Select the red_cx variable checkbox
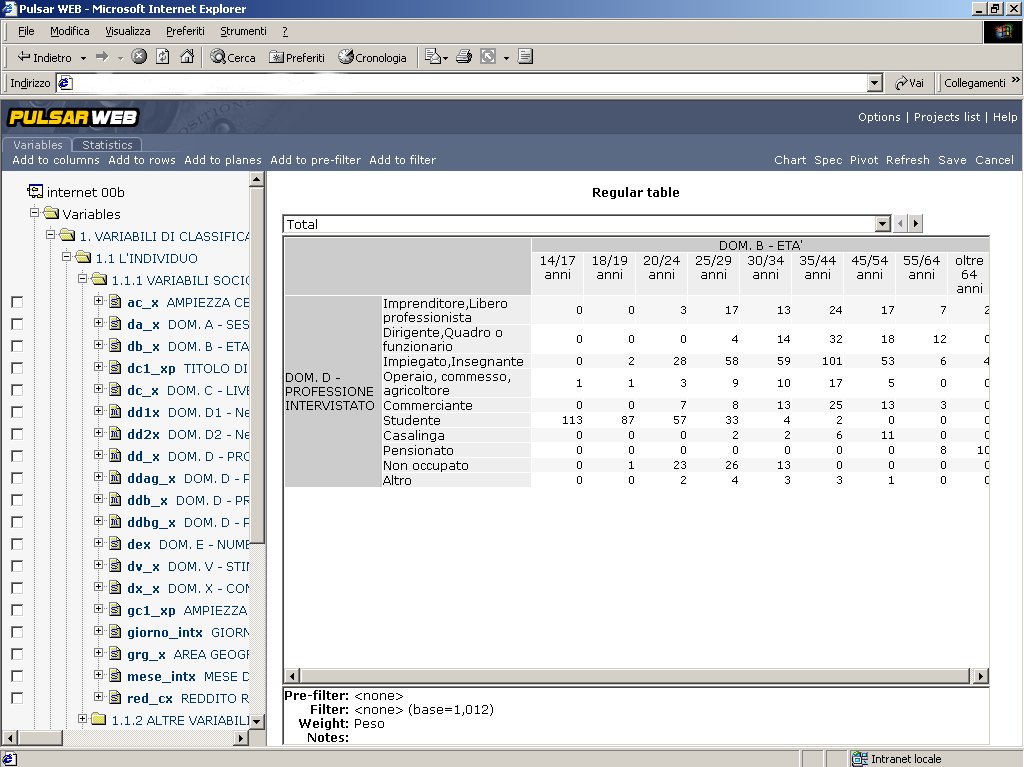The image size is (1024, 767). click(16, 698)
